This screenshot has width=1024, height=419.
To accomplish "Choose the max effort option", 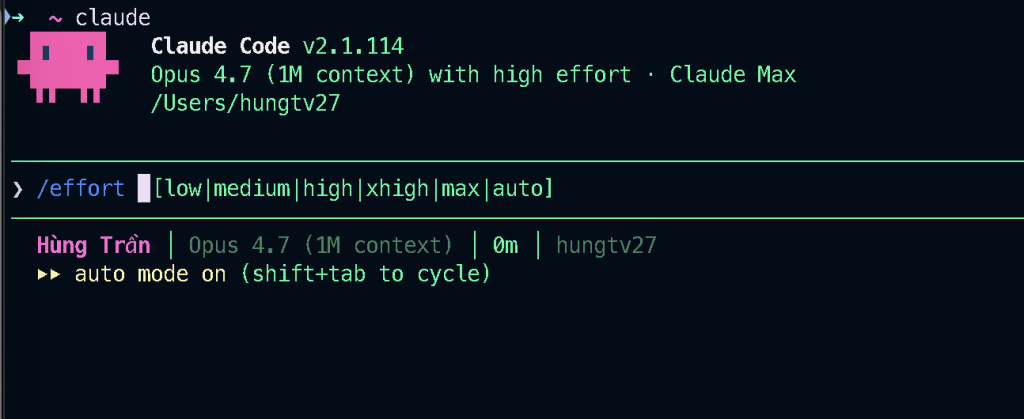I will [460, 188].
